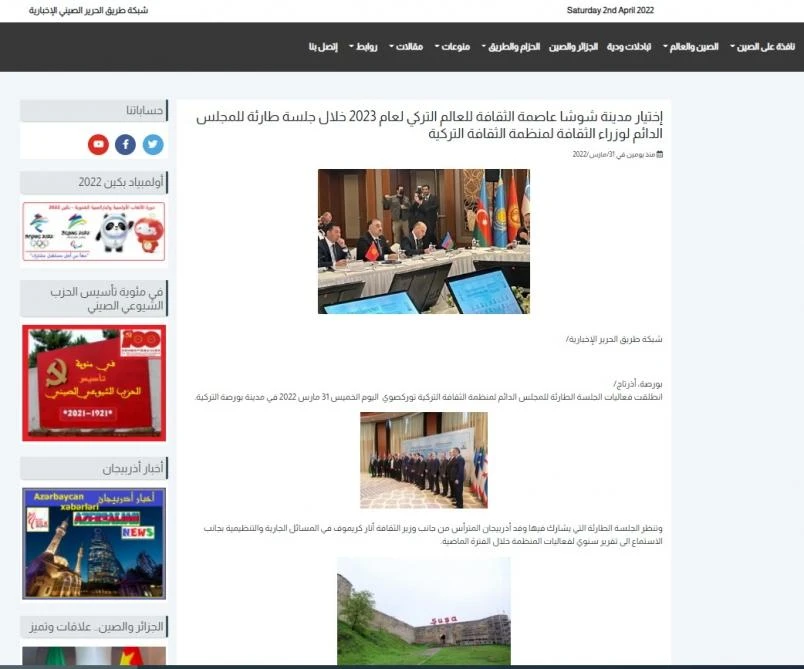Go to the 'الجزائر والصين' menu item
The height and width of the screenshot is (669, 804).
click(x=573, y=47)
